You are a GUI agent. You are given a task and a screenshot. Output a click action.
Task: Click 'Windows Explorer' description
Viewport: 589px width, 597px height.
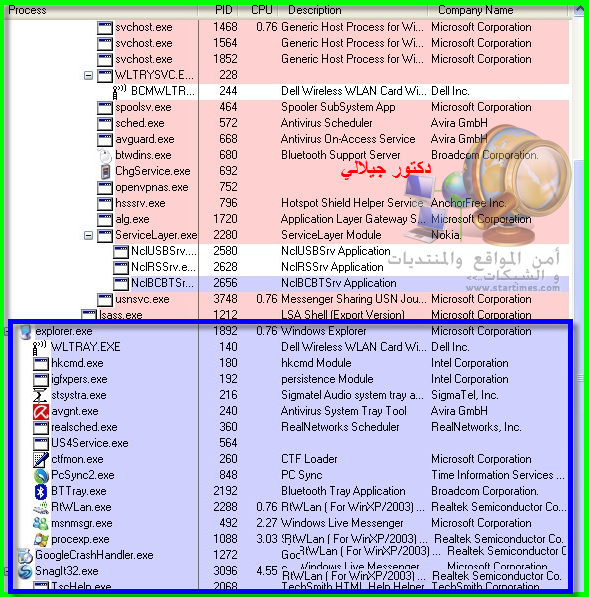[x=324, y=331]
